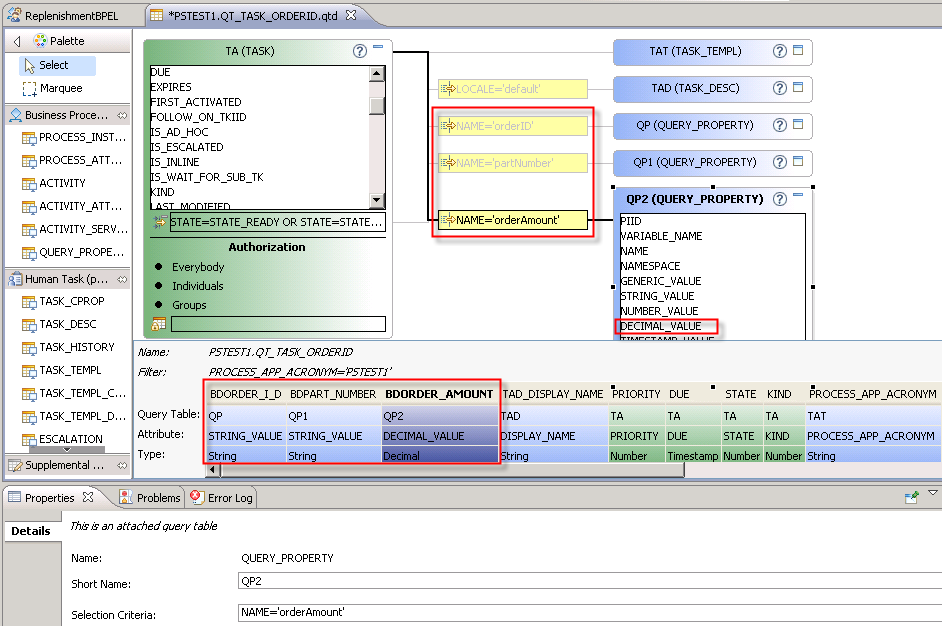Open the Properties view menu arrow
942x626 pixels.
tap(932, 493)
